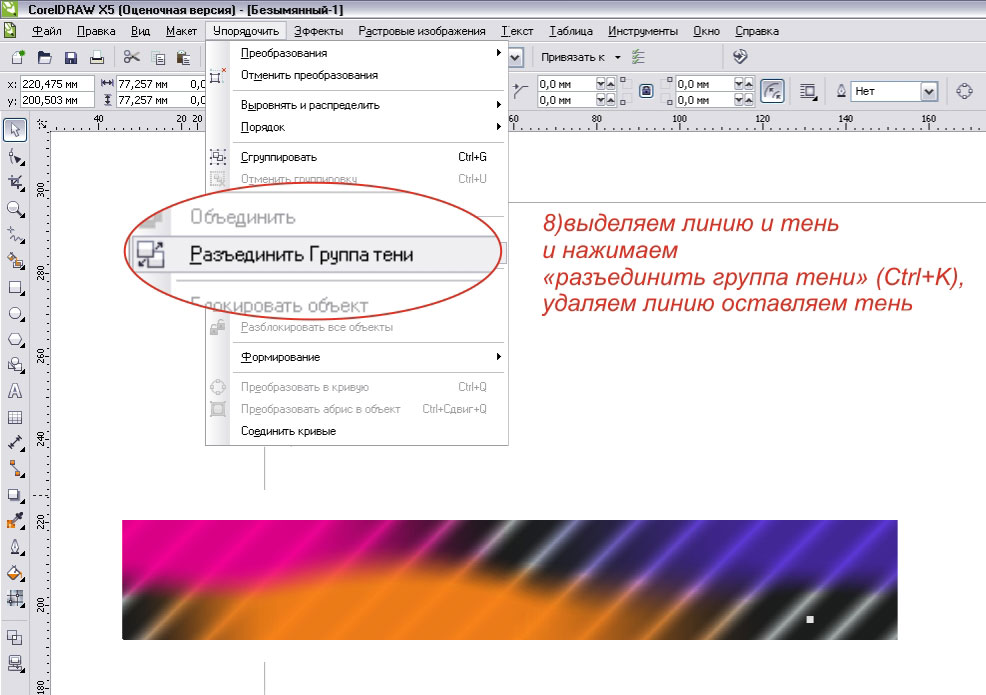986x695 pixels.
Task: Open the Правка menu
Action: 96,31
